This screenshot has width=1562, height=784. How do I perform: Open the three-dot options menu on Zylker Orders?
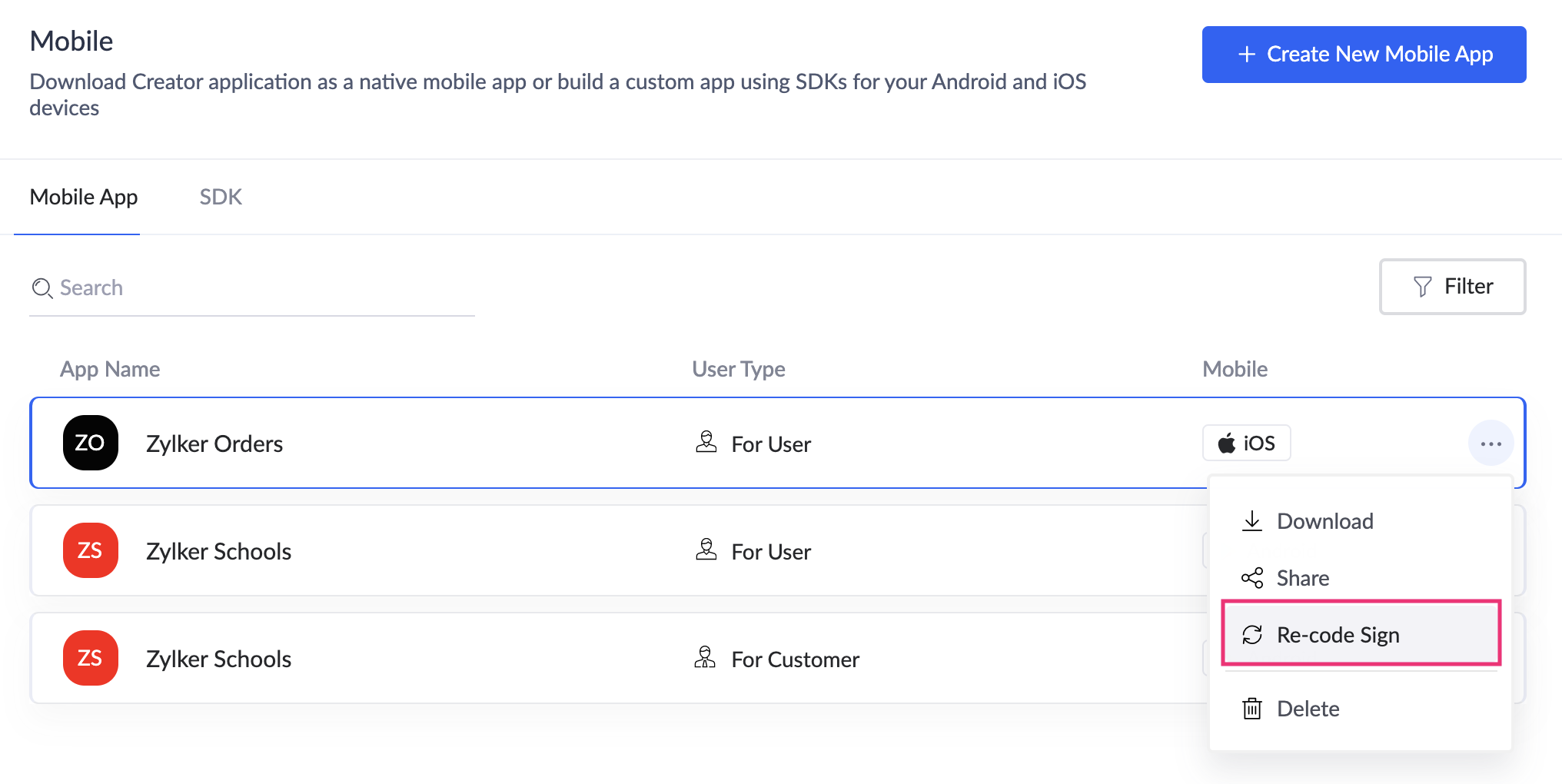[x=1491, y=443]
